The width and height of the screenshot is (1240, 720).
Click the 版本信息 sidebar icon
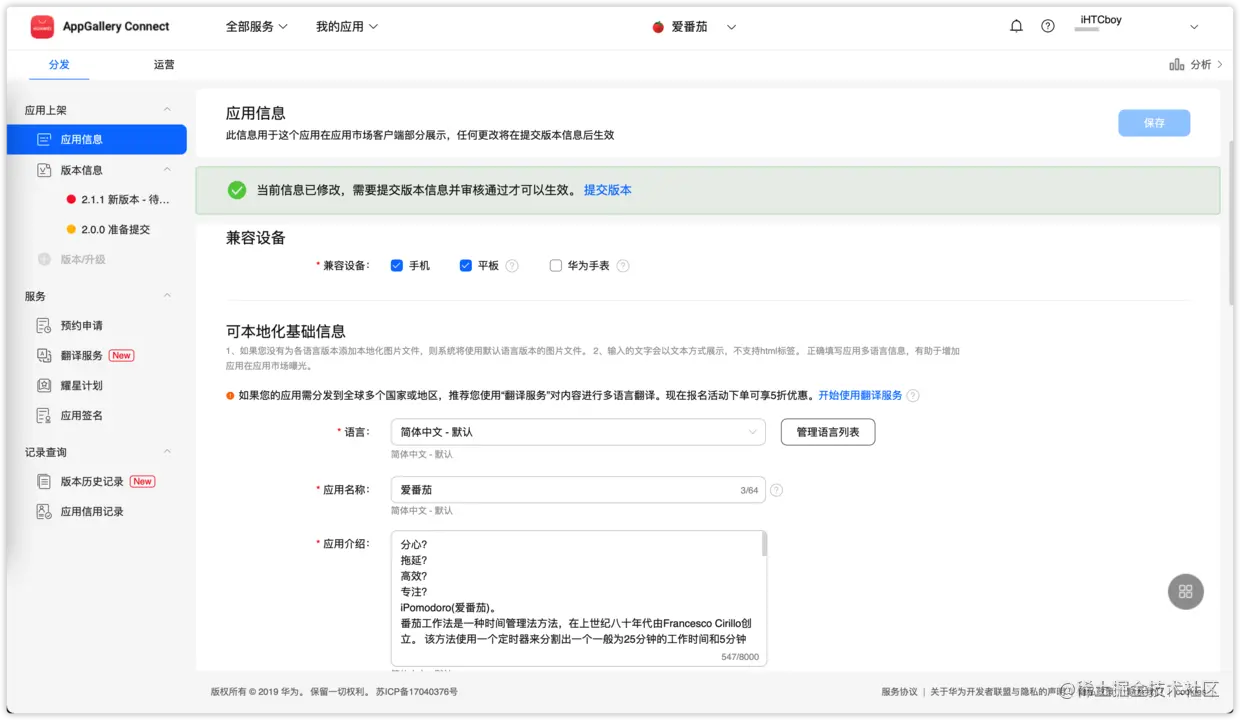44,170
